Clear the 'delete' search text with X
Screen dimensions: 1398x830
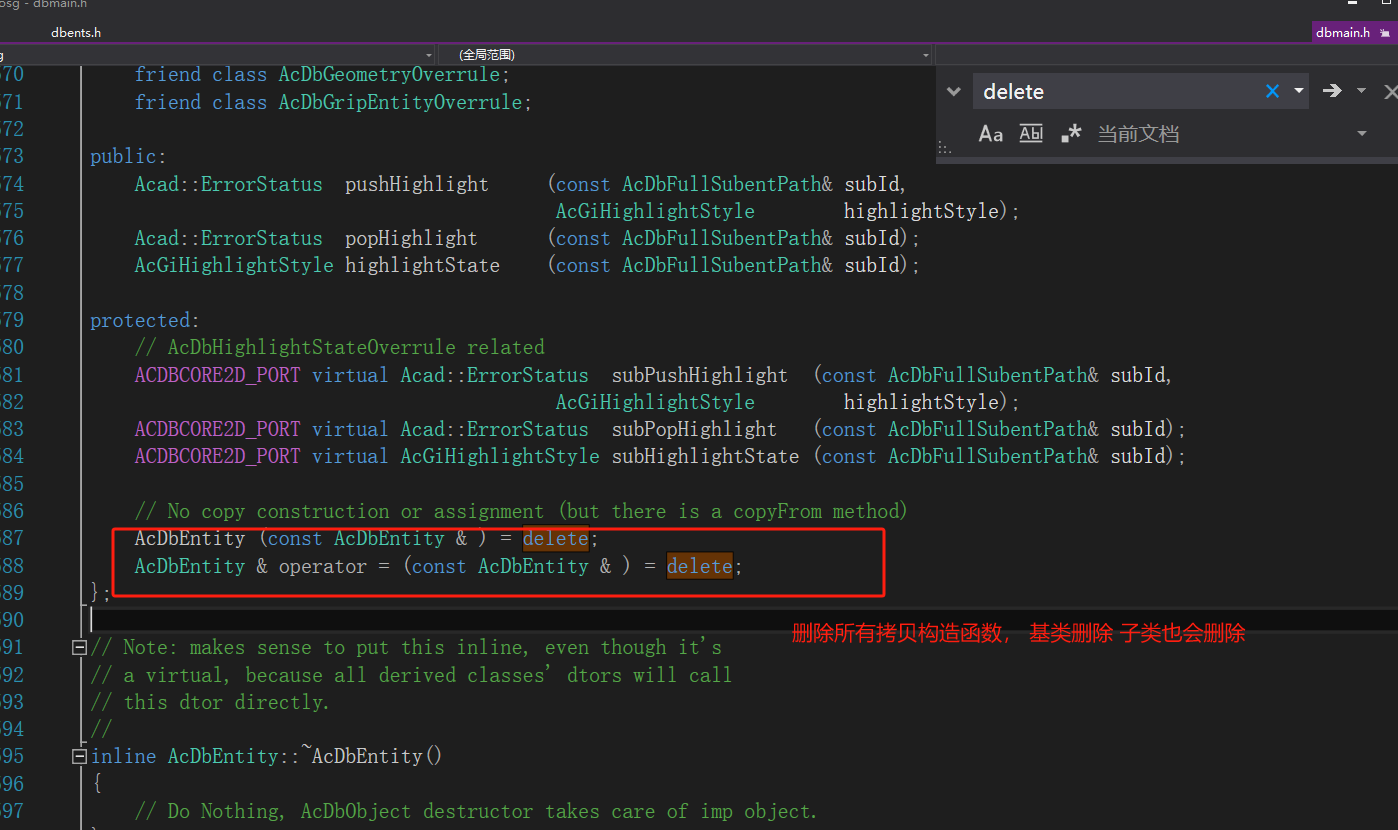tap(1272, 92)
